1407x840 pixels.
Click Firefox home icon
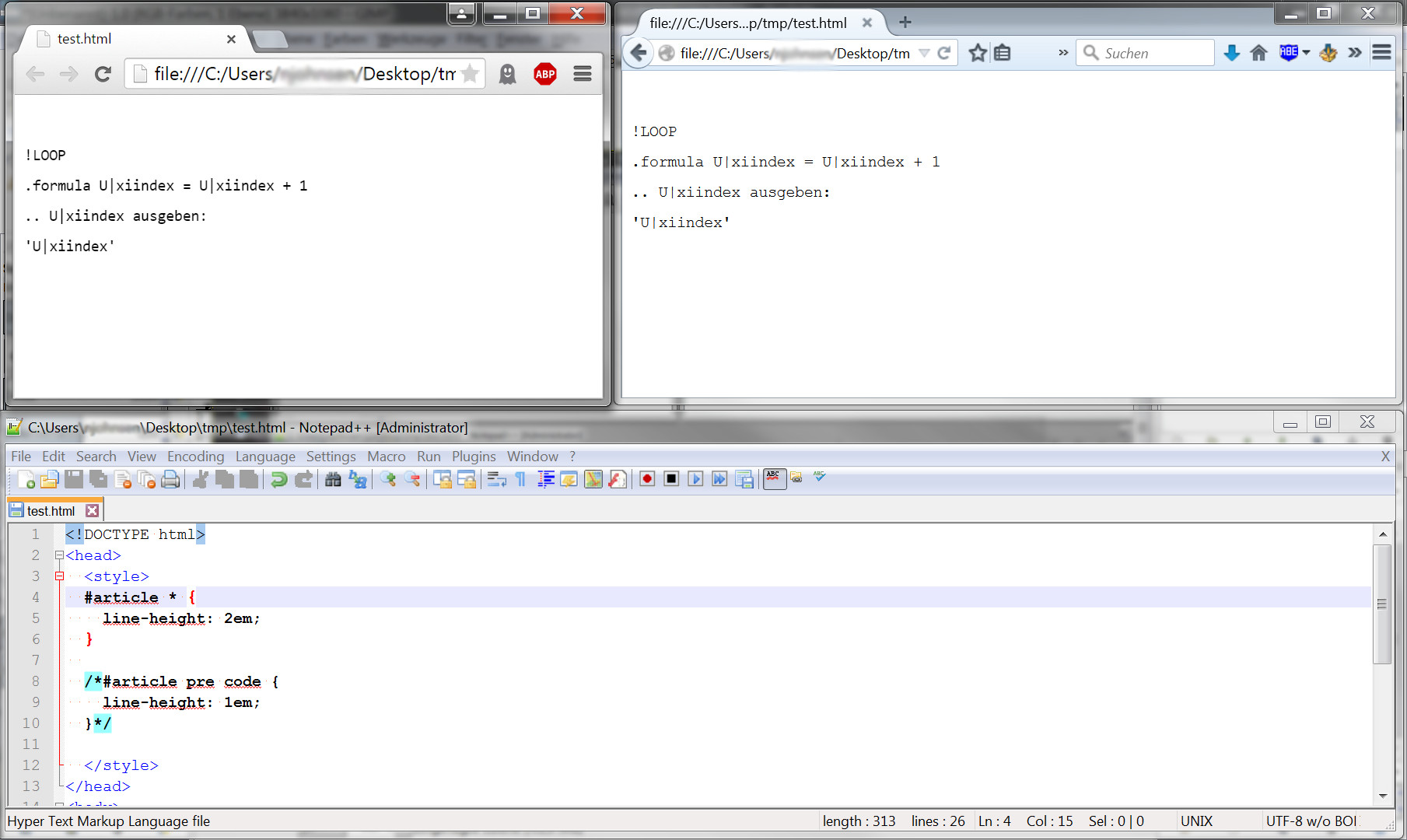click(x=1258, y=53)
